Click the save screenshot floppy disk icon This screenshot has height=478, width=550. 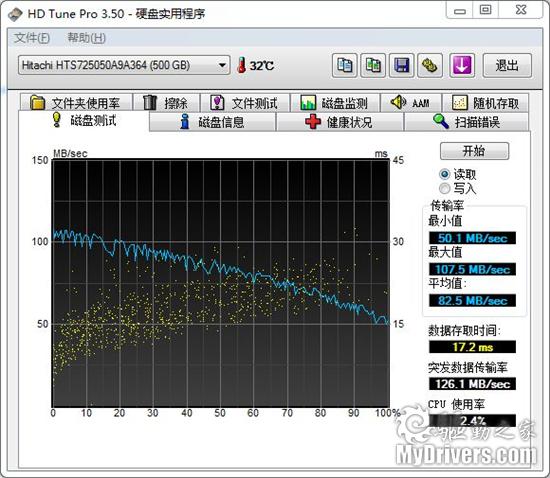[402, 65]
